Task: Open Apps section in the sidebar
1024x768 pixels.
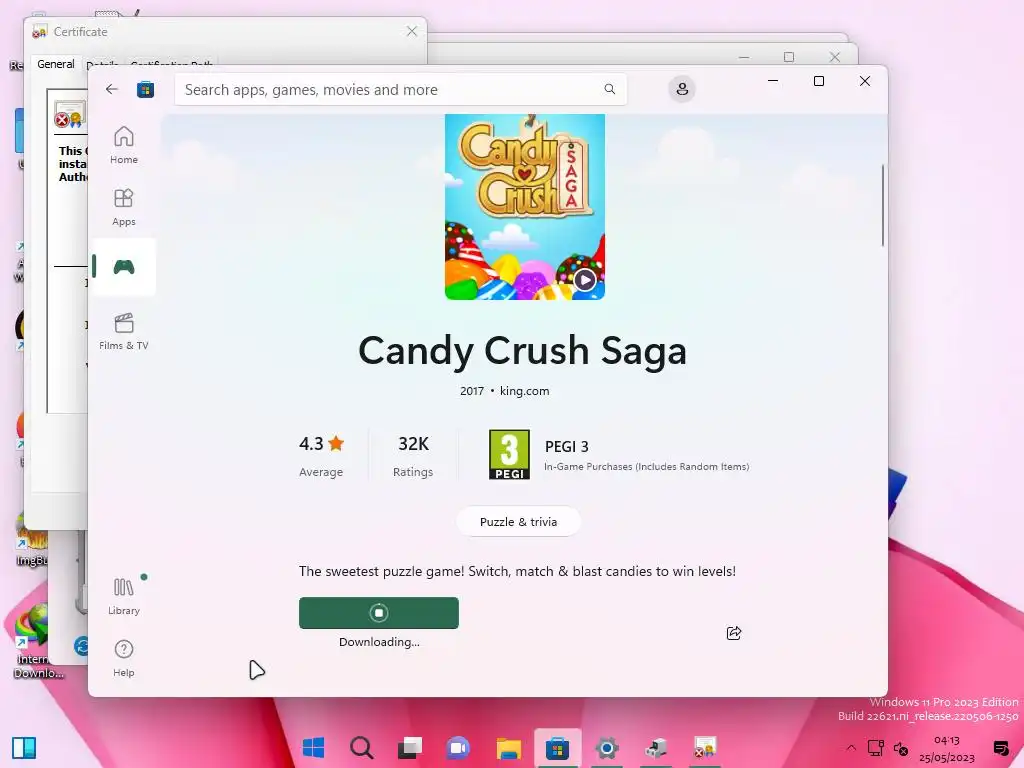Action: 123,207
